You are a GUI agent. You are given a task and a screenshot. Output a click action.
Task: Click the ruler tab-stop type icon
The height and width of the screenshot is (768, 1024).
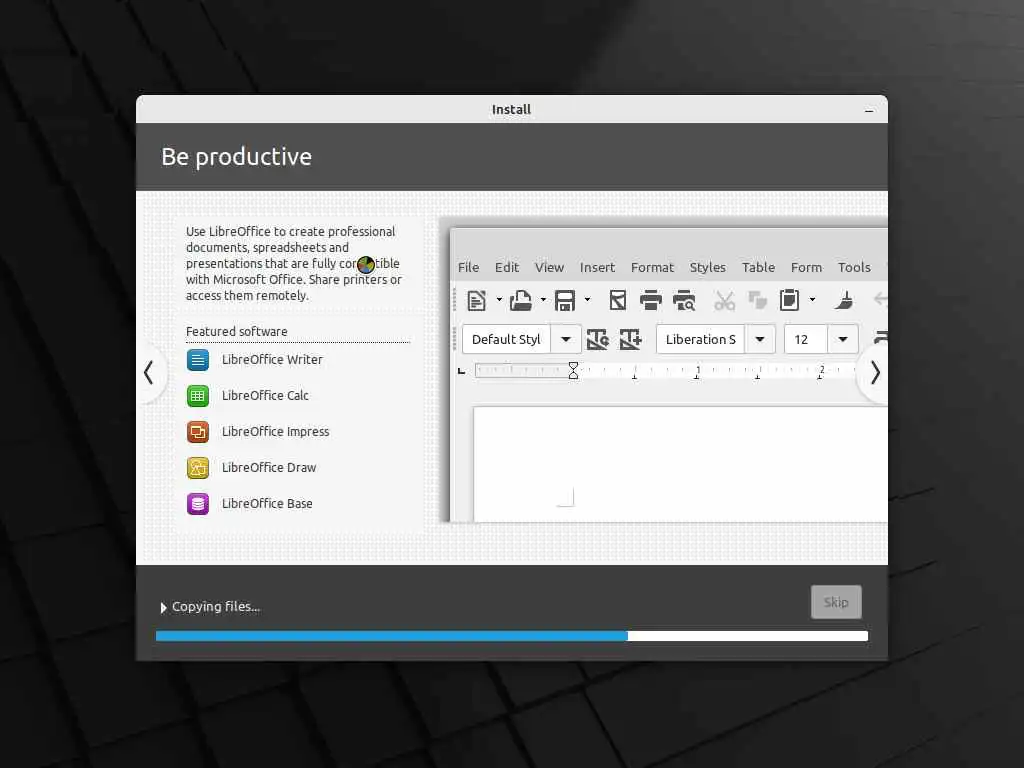(x=462, y=371)
